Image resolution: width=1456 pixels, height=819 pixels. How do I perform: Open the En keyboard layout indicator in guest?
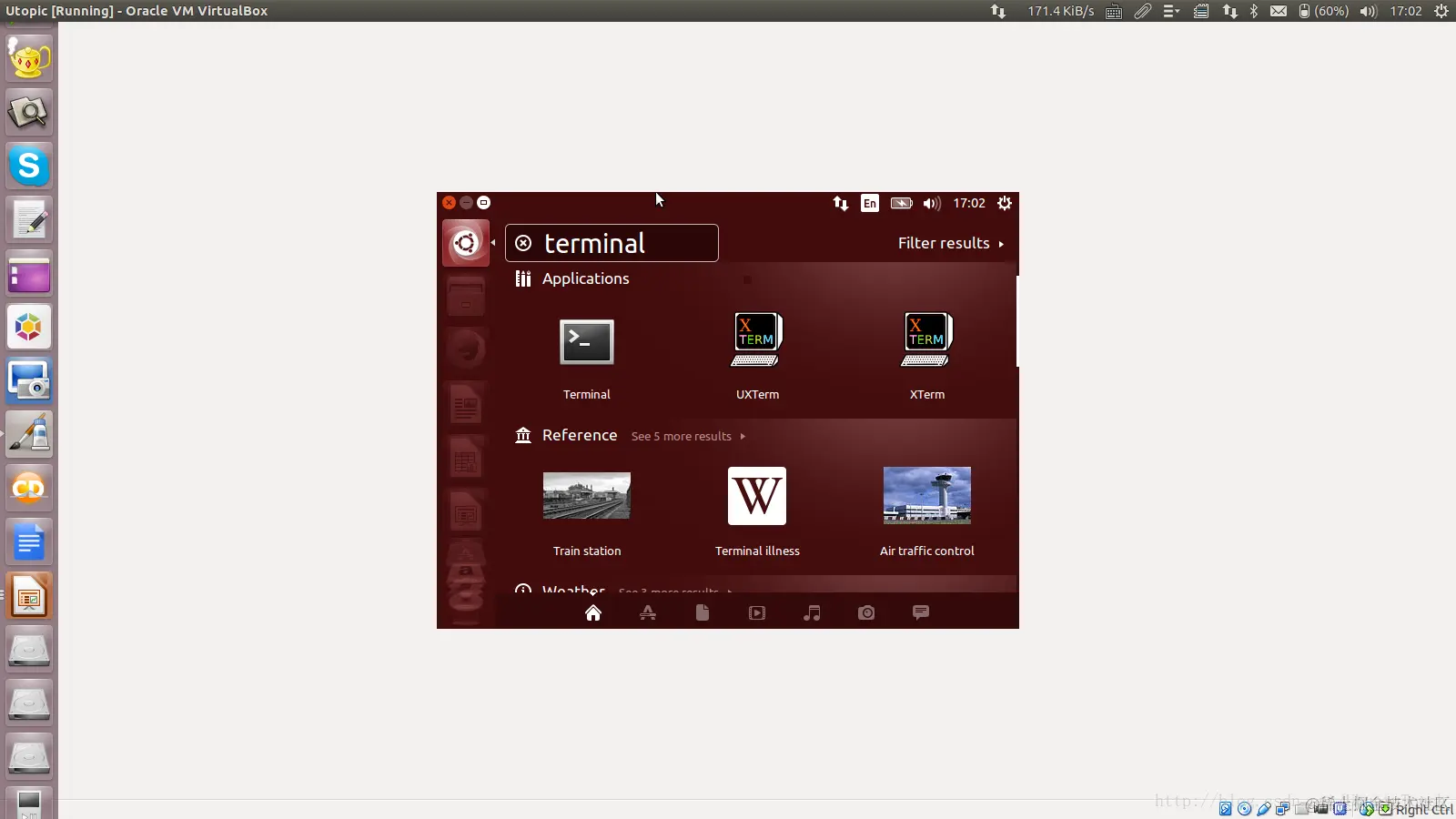point(870,203)
